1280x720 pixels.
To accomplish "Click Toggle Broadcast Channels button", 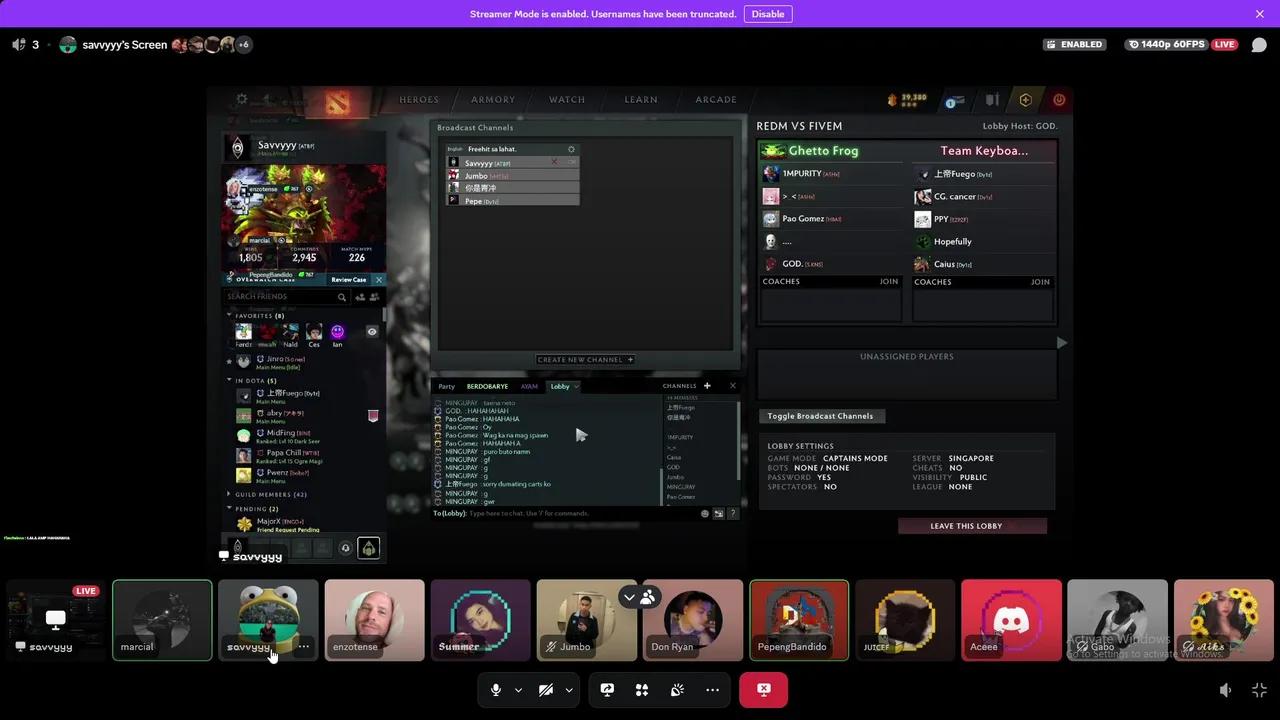I will tap(820, 416).
